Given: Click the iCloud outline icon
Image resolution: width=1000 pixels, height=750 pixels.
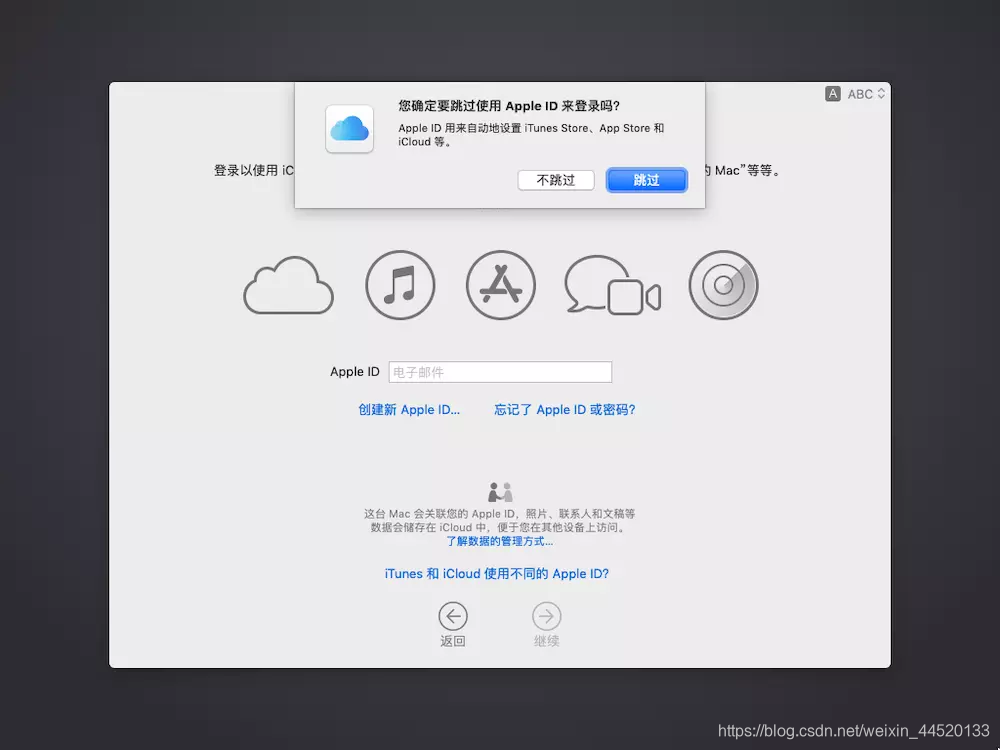Looking at the screenshot, I should (288, 285).
